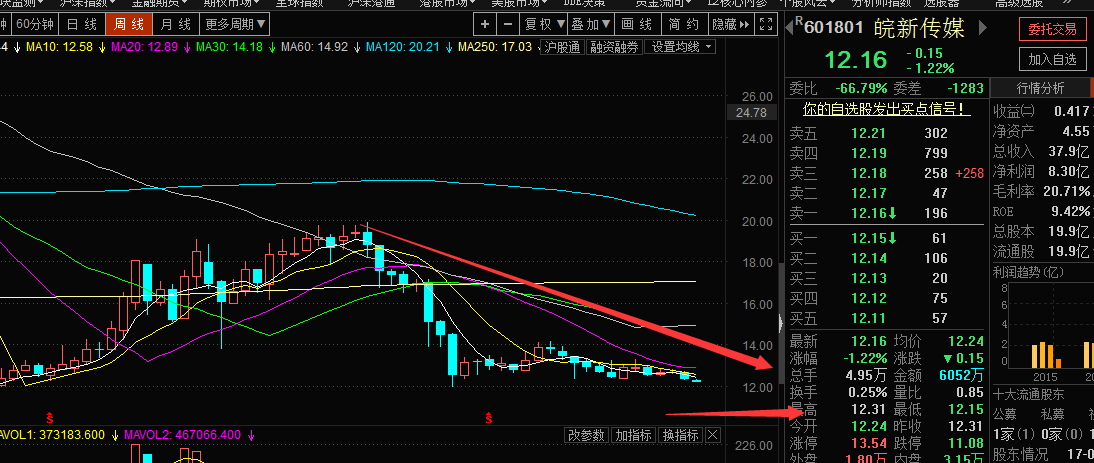Close the volume indicator pane X icon

point(712,435)
